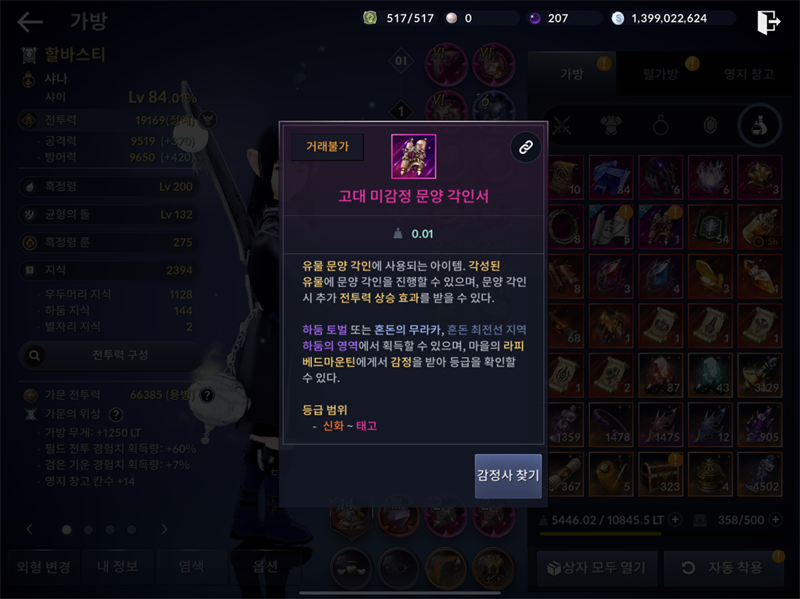
Task: Click the exit door icon at top right
Action: click(x=768, y=22)
